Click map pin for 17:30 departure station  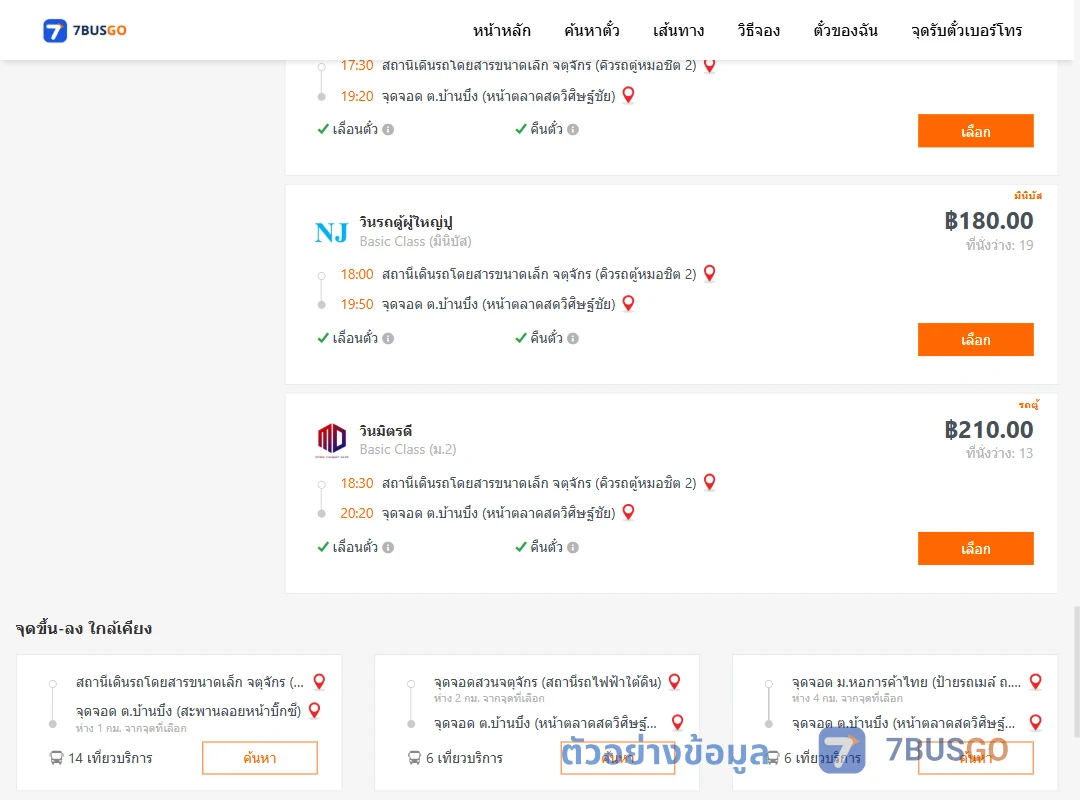pyautogui.click(x=709, y=65)
